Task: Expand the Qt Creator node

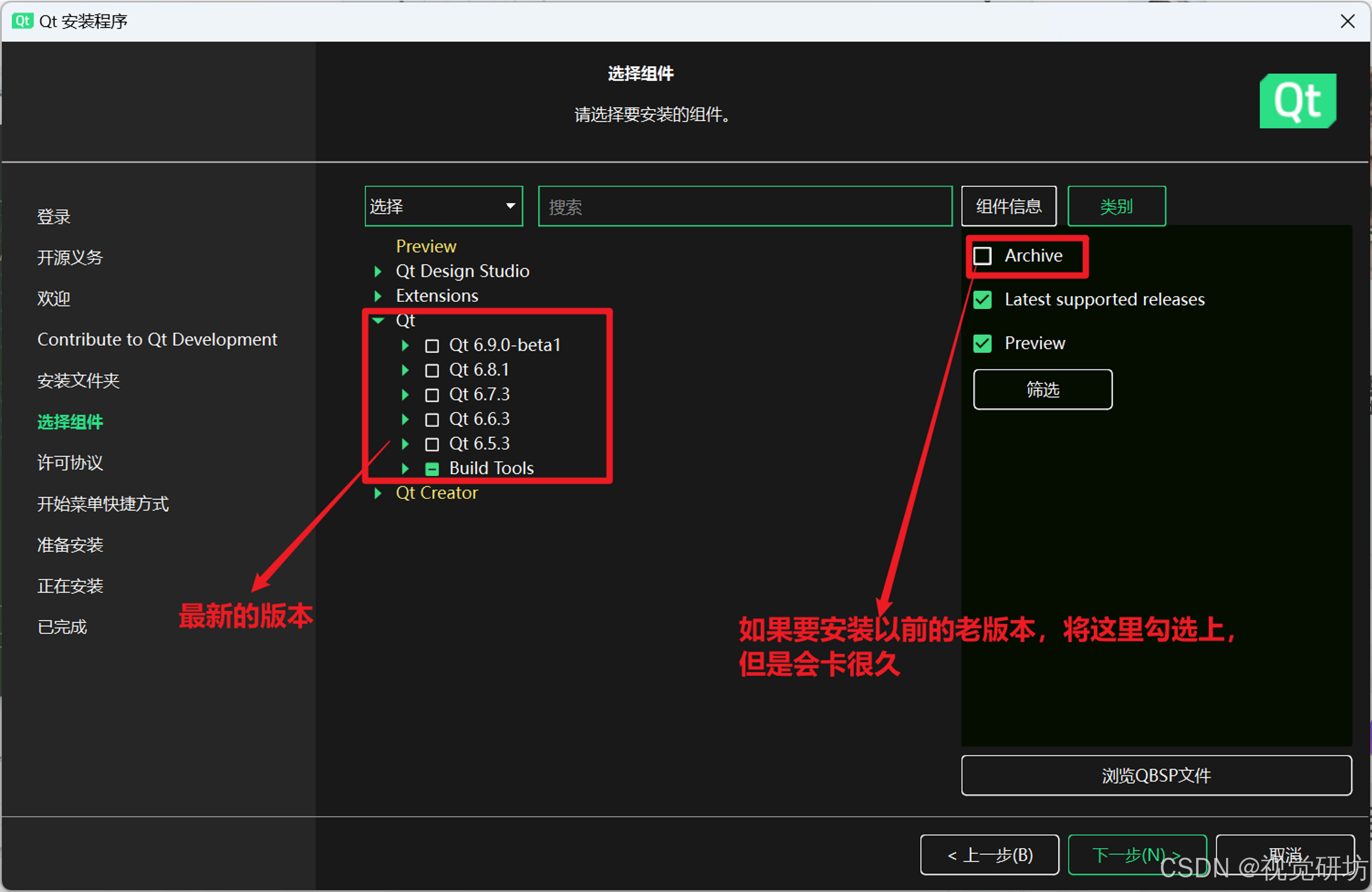Action: pos(378,493)
